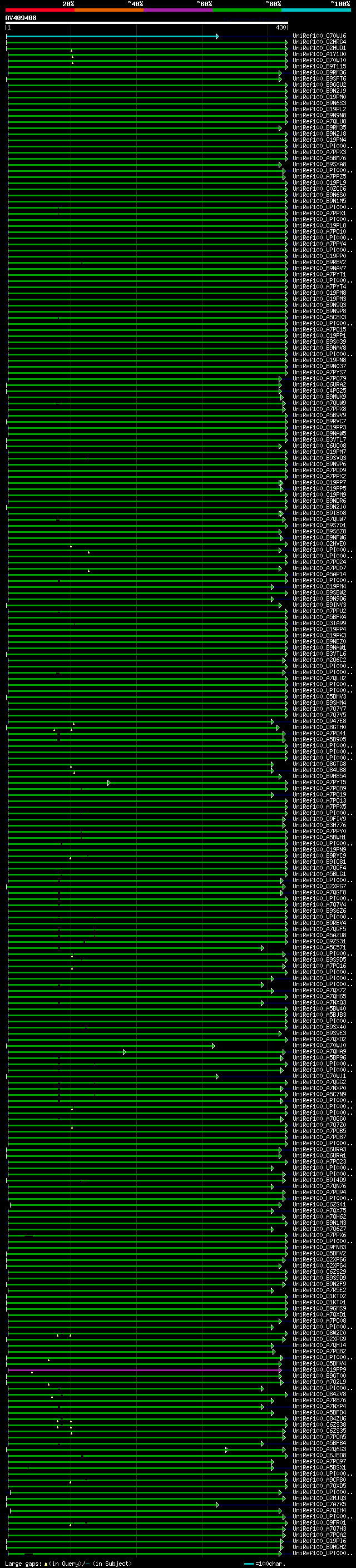Click the cyan alignment bar for Q70WJ6

click(x=112, y=37)
